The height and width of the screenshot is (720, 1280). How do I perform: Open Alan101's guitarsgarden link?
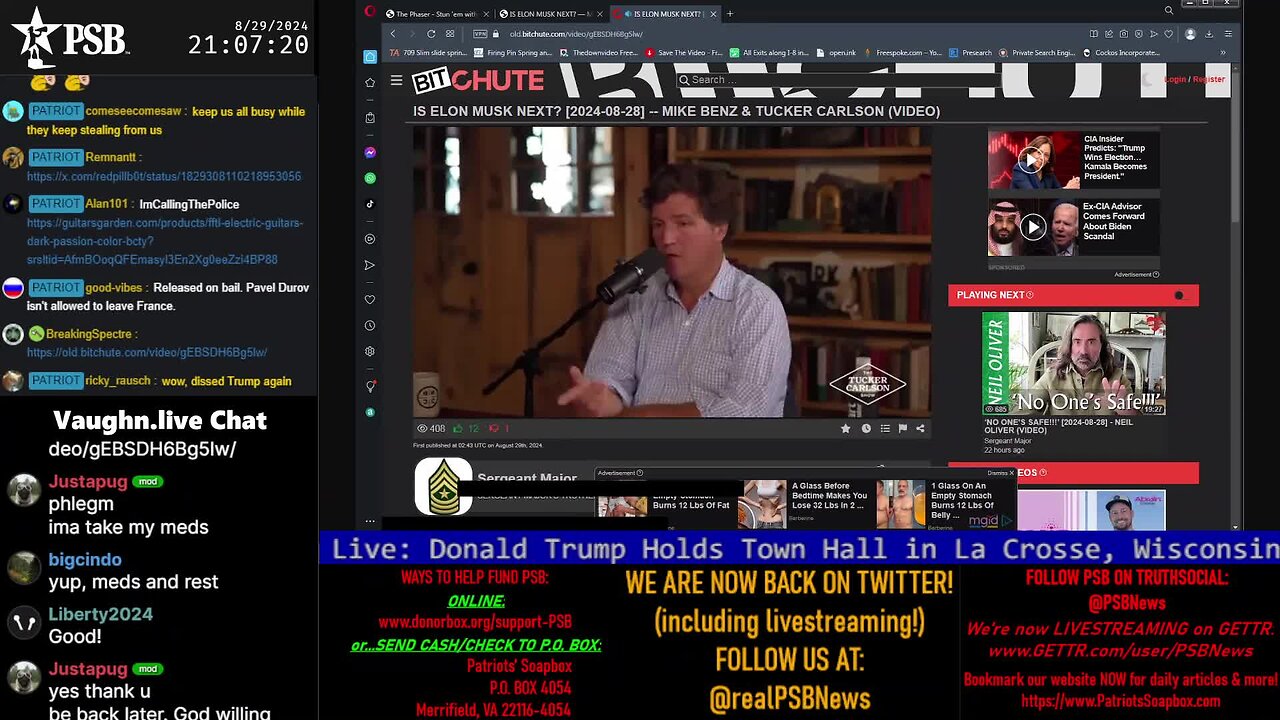pyautogui.click(x=165, y=241)
